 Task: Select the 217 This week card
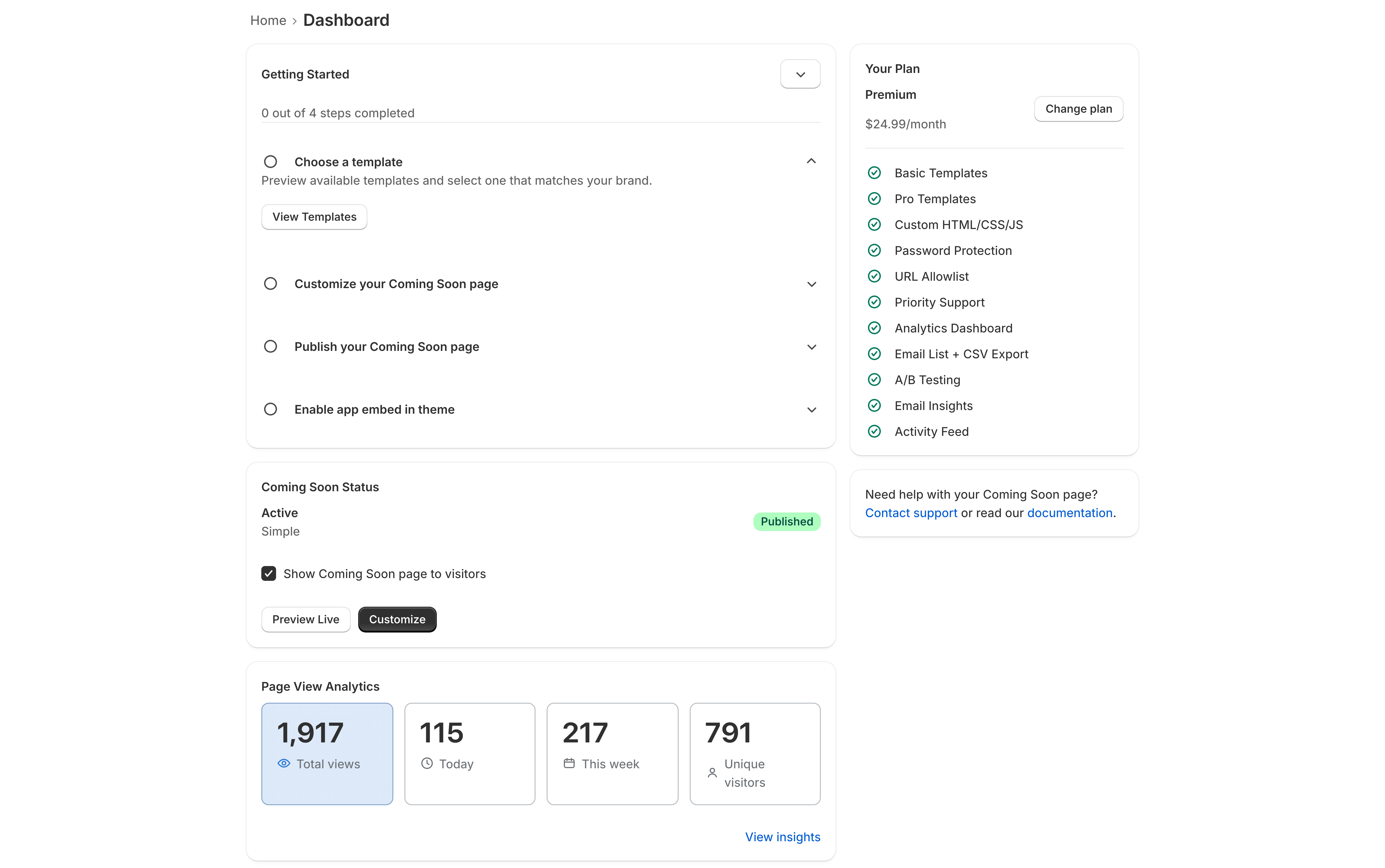tap(612, 754)
